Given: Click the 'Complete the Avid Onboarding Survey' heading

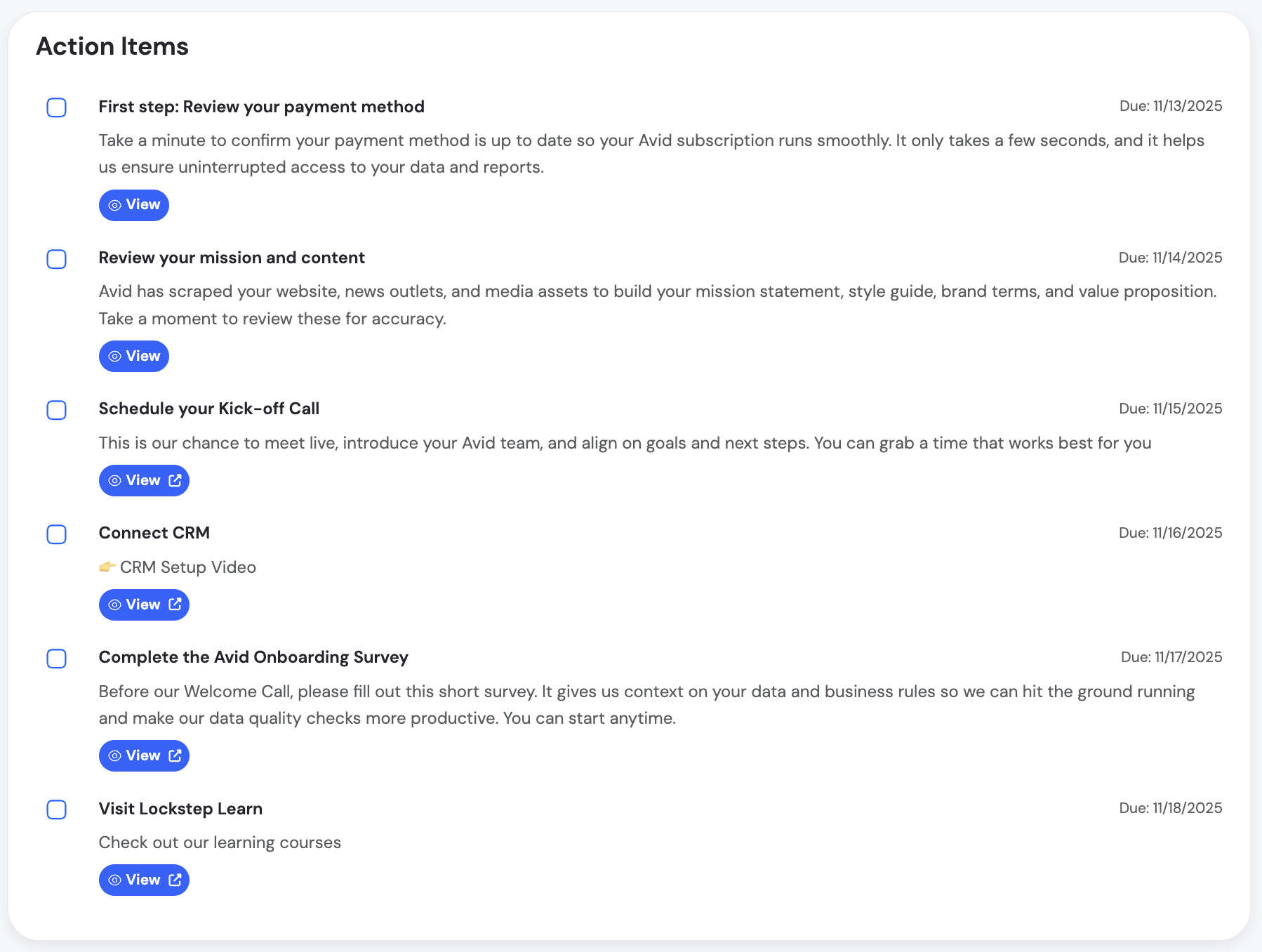Looking at the screenshot, I should click(253, 657).
